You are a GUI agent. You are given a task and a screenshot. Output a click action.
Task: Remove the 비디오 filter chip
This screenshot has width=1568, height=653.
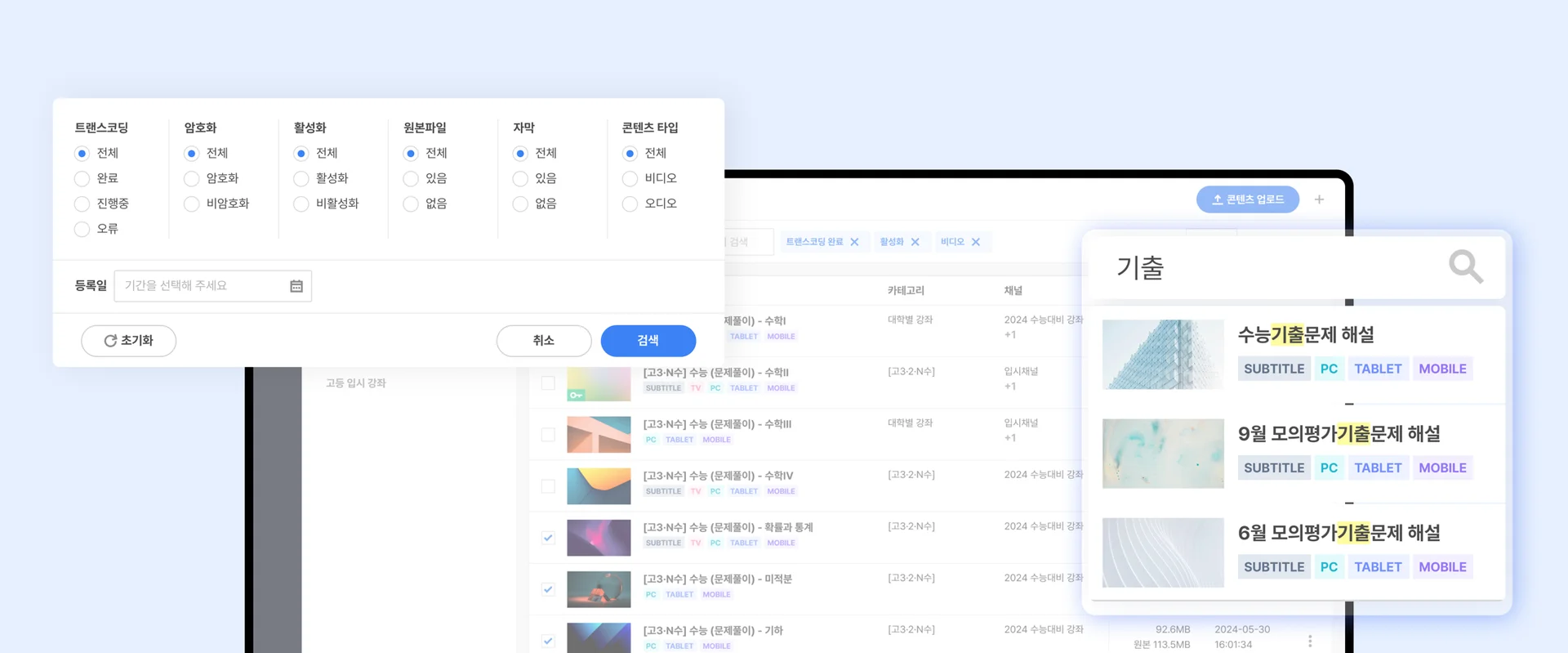click(x=975, y=242)
